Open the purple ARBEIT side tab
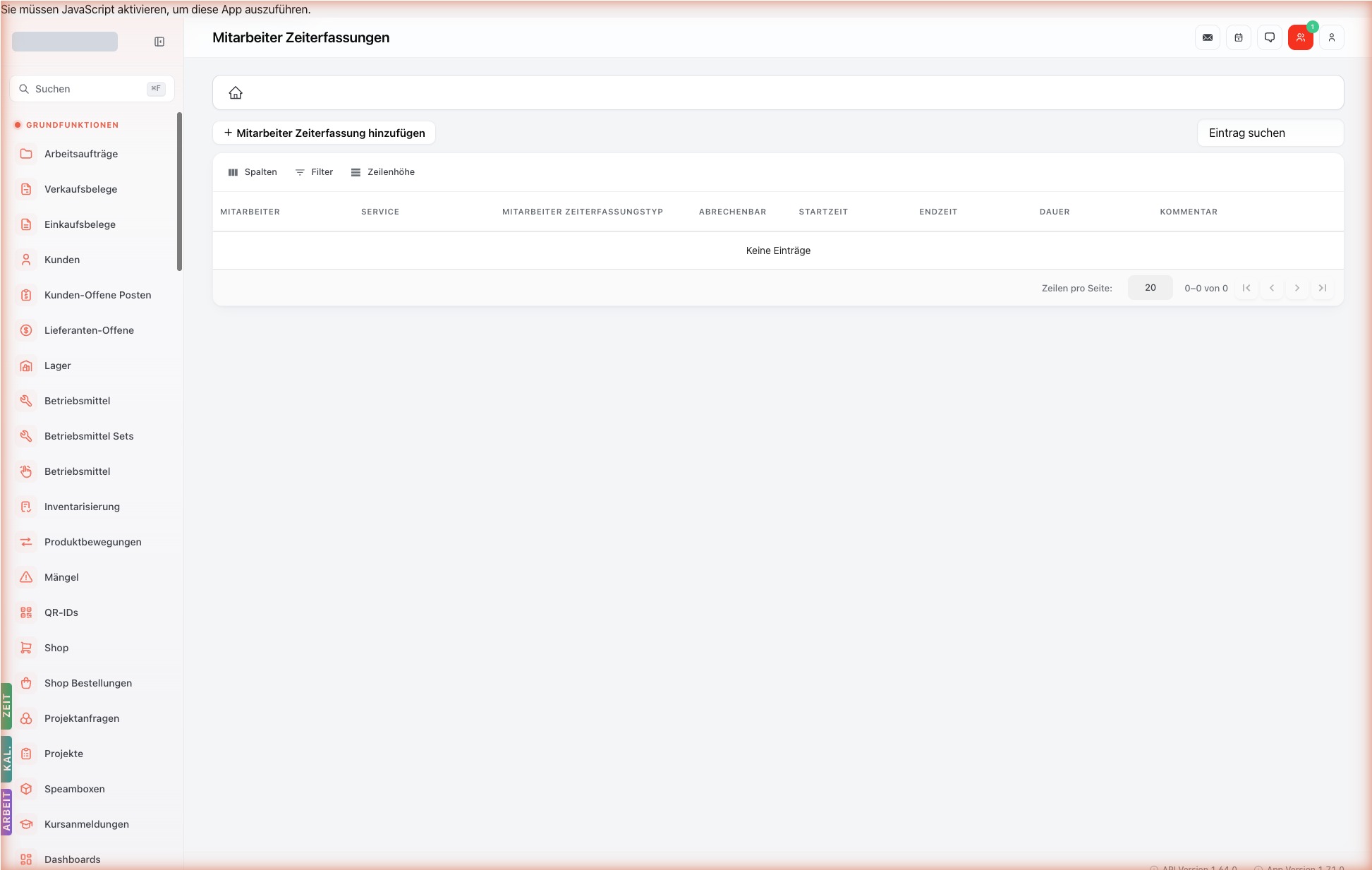The height and width of the screenshot is (870, 1372). [6, 812]
